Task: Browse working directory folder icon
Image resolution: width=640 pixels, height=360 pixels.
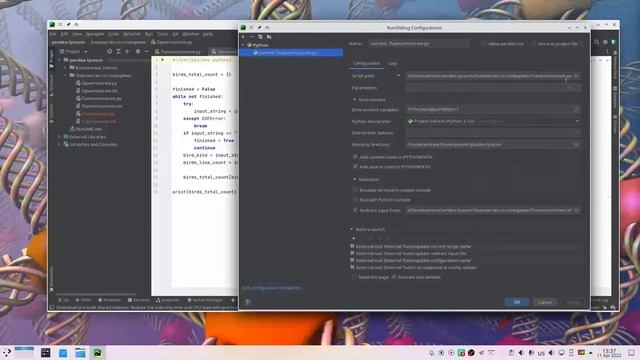Action: coord(576,144)
